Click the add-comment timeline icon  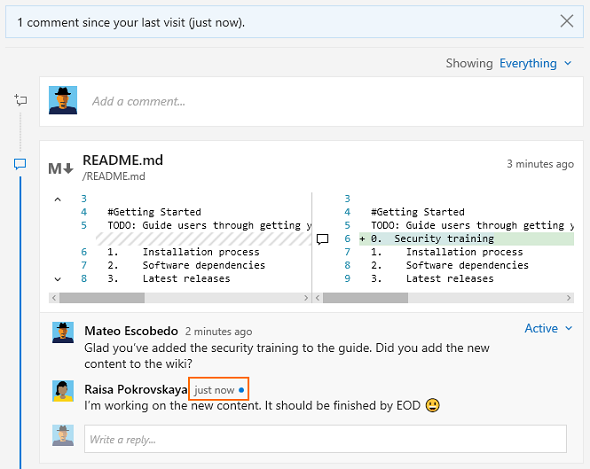pos(21,100)
